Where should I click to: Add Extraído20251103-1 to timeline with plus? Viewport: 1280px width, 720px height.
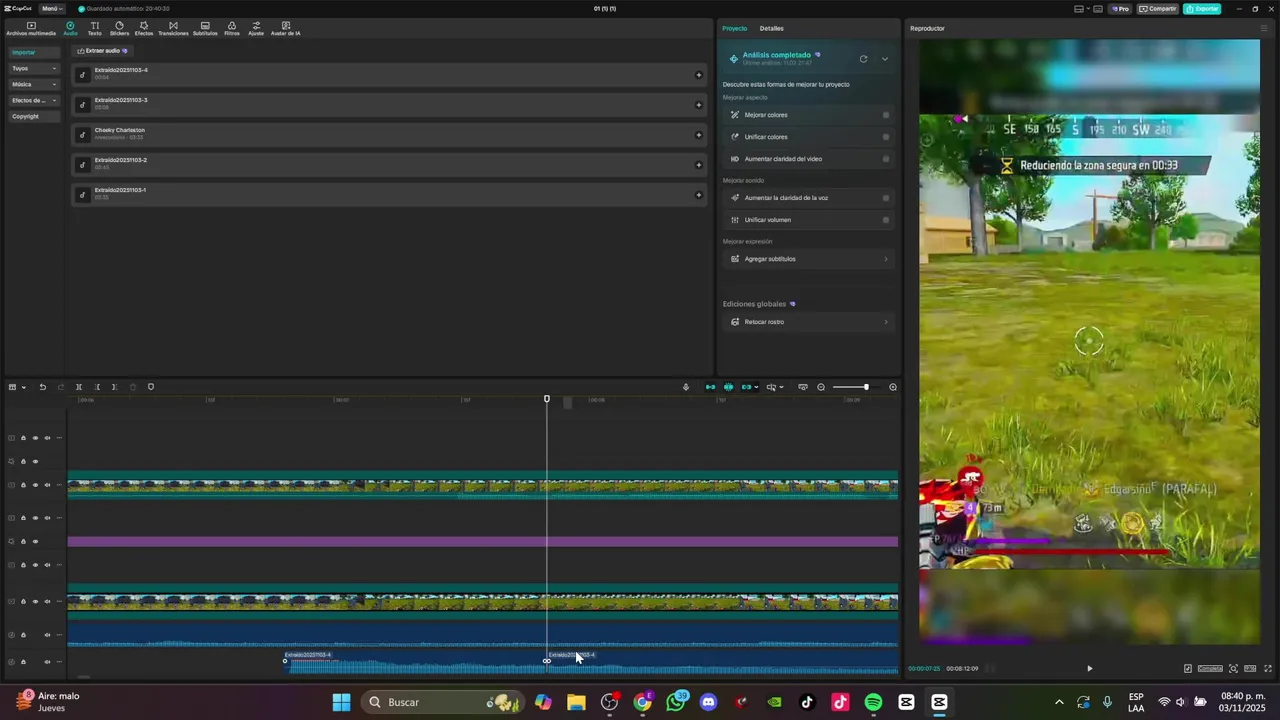click(698, 195)
